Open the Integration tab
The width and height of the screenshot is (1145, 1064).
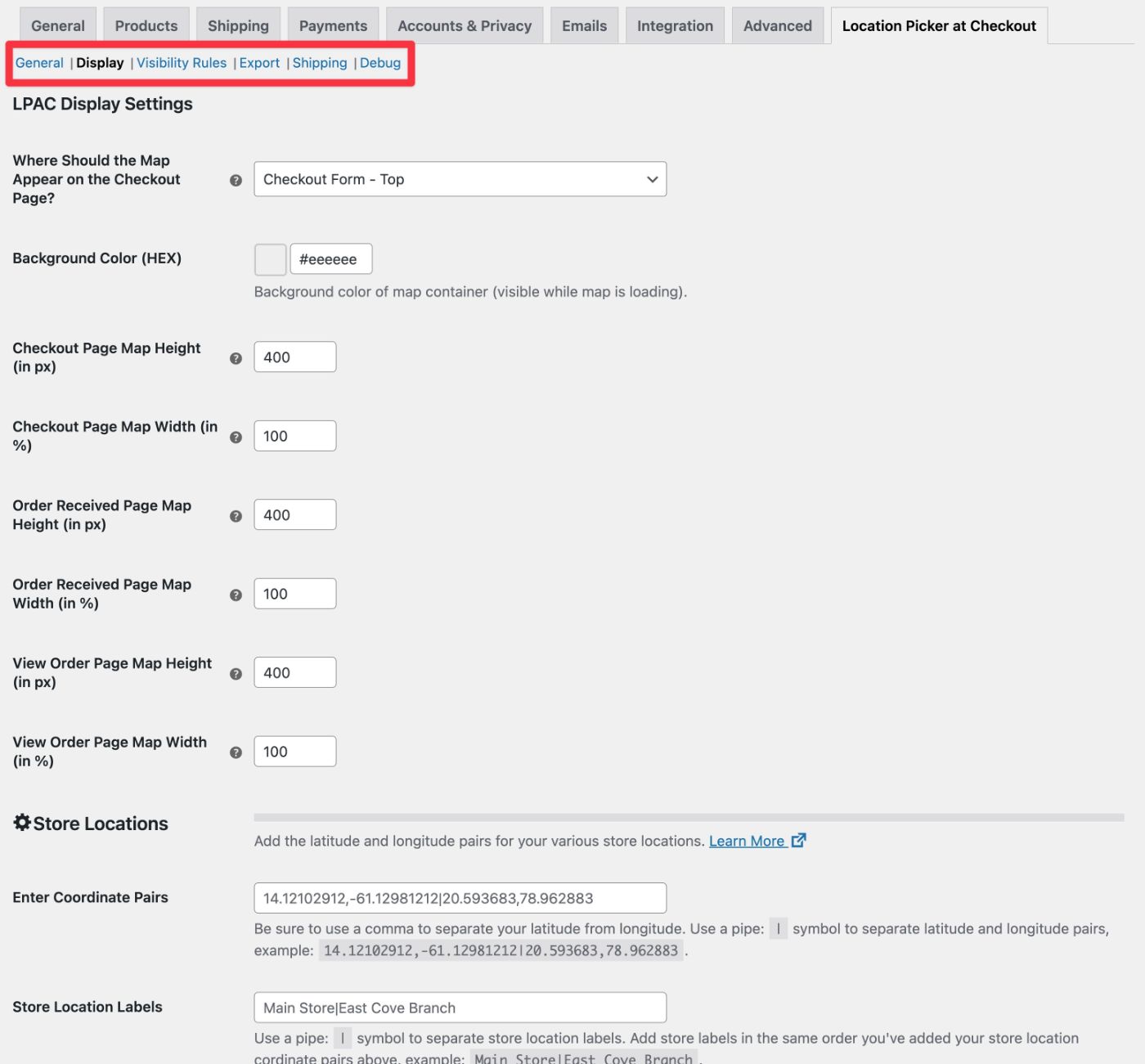click(675, 25)
